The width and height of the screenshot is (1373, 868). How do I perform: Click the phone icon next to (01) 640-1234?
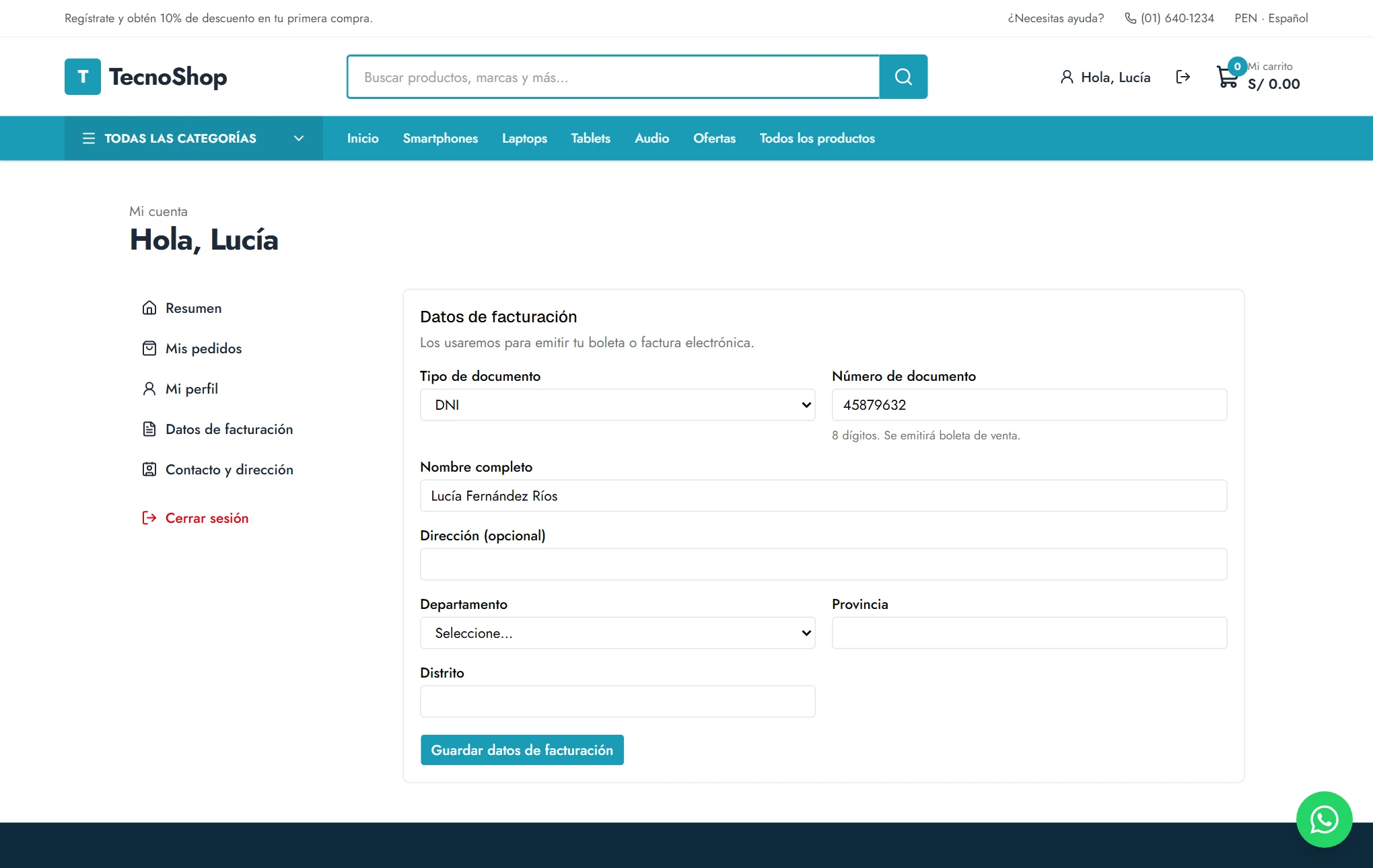point(1131,18)
